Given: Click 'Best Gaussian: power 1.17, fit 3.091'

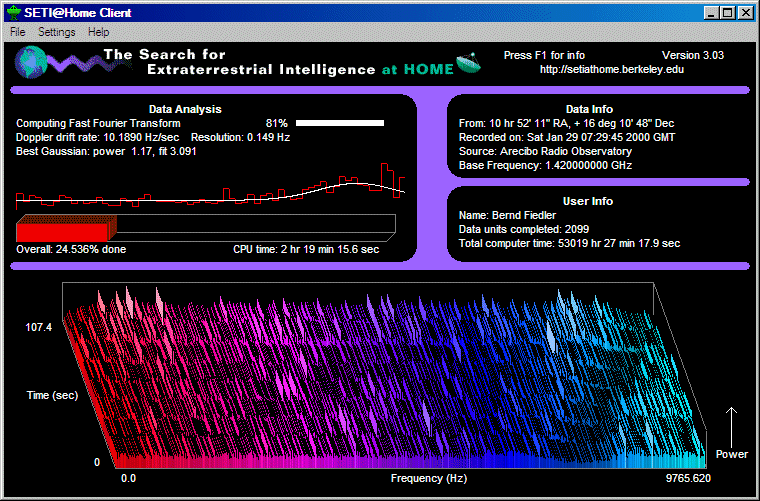Looking at the screenshot, I should click(106, 152).
